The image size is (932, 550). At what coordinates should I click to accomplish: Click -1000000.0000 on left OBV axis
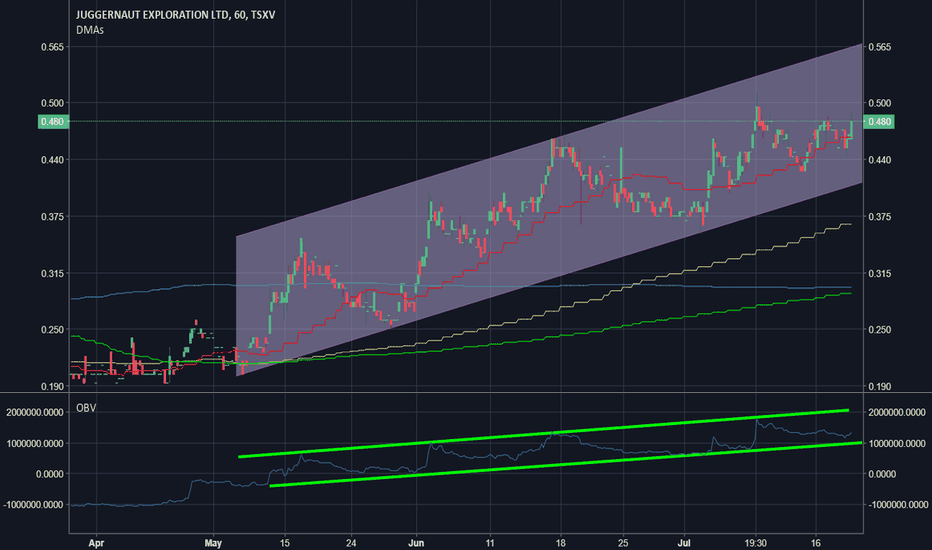click(33, 505)
